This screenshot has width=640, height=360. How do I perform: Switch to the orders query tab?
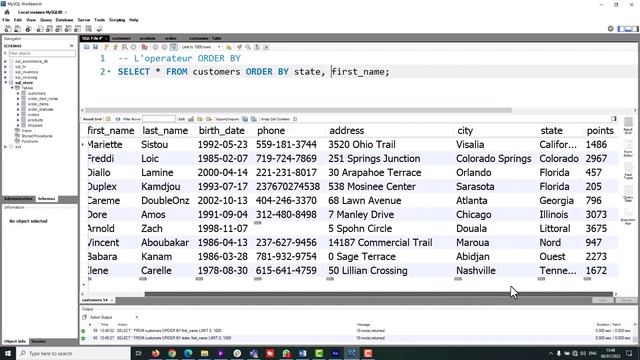(x=171, y=38)
